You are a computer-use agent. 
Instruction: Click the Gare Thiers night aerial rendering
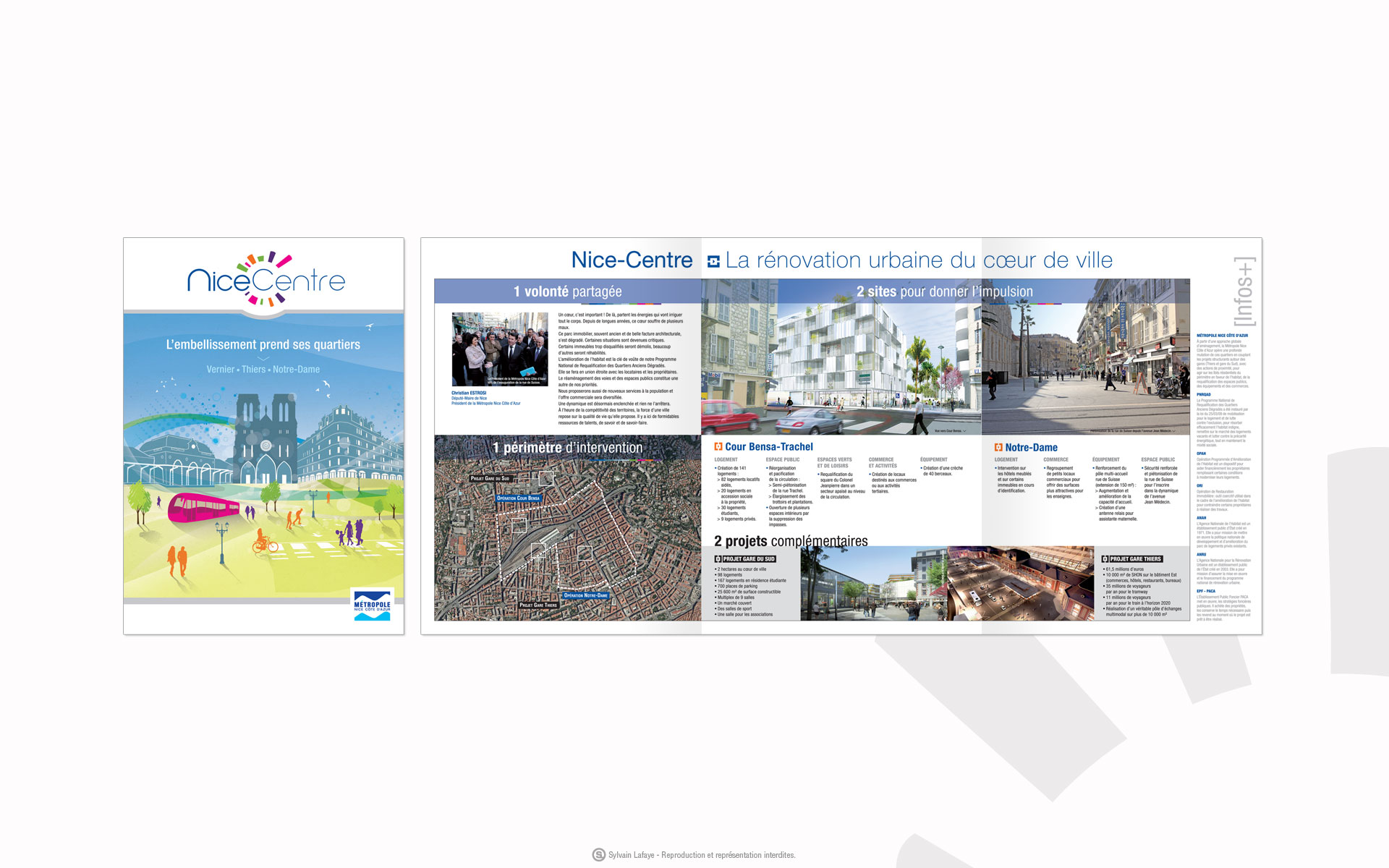(1021, 583)
